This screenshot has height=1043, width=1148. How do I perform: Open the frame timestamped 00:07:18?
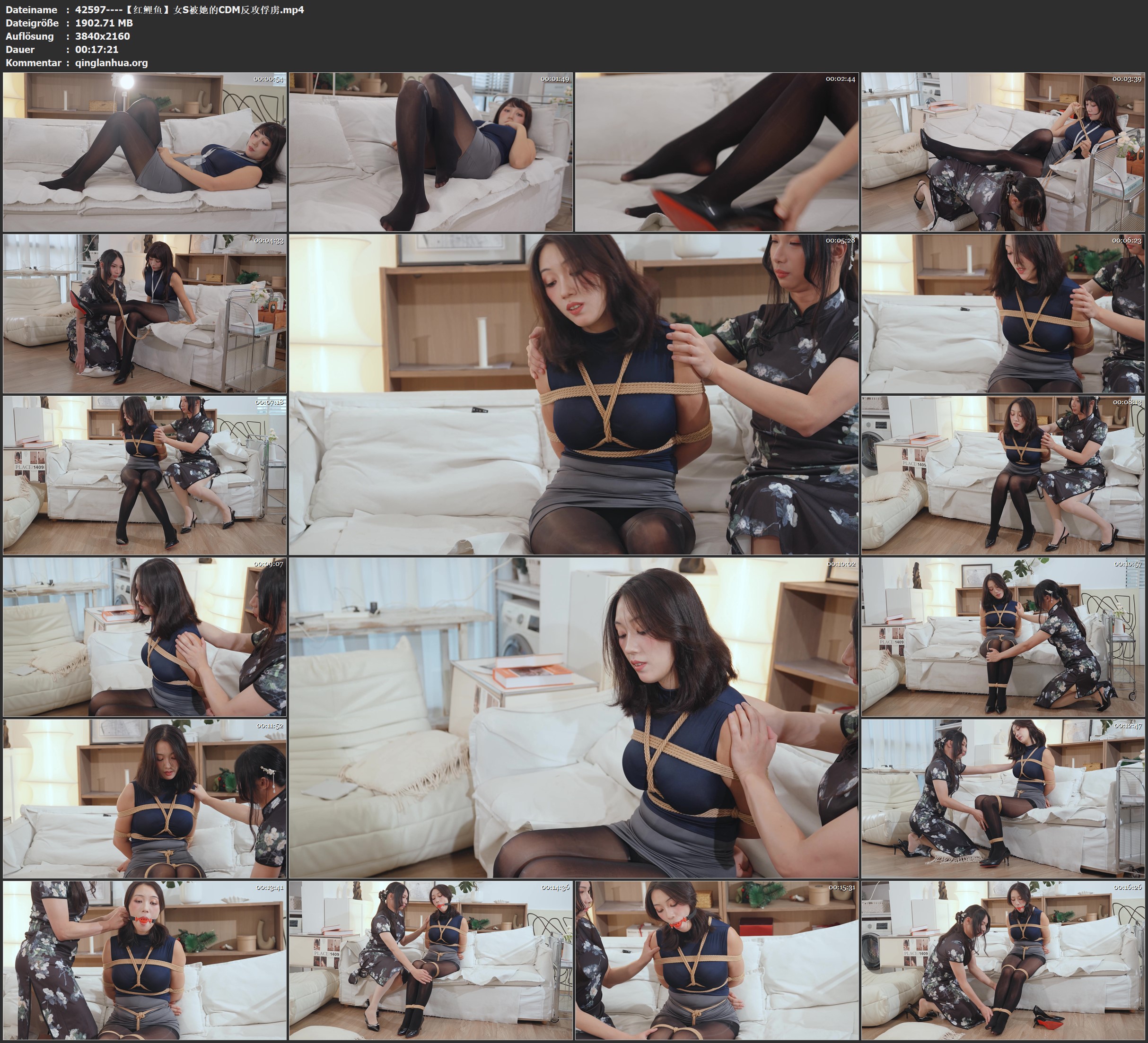[x=145, y=475]
